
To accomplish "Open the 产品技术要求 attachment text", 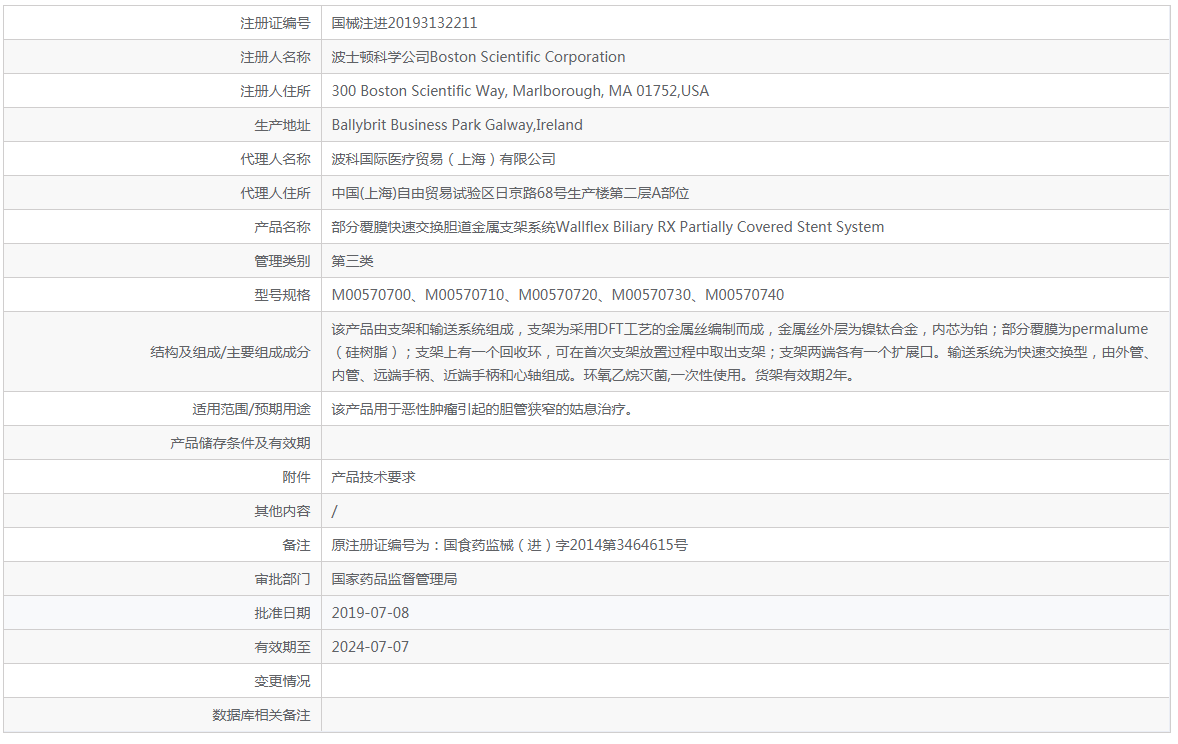I will (x=373, y=477).
